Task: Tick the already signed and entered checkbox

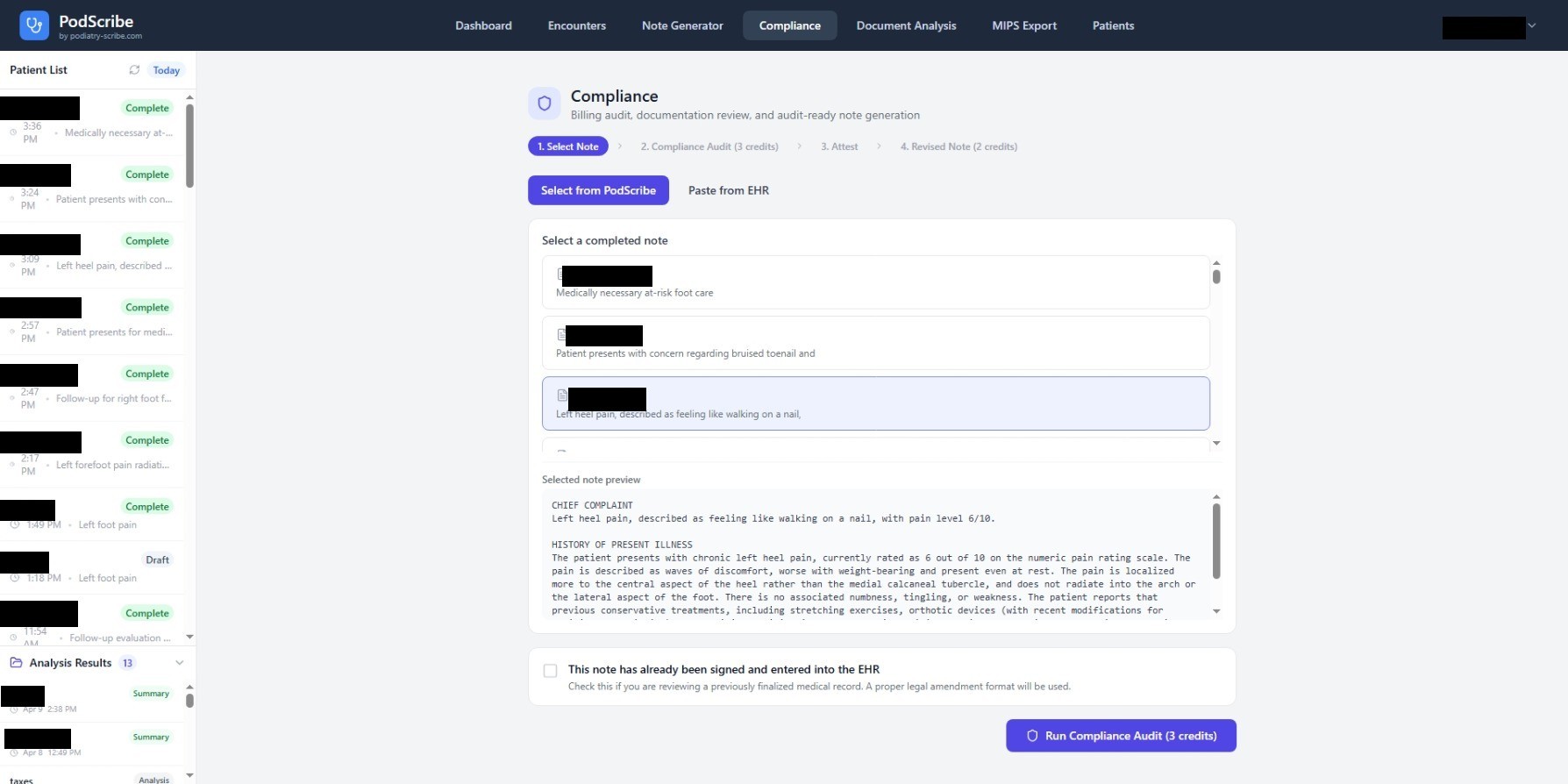Action: pyautogui.click(x=550, y=671)
